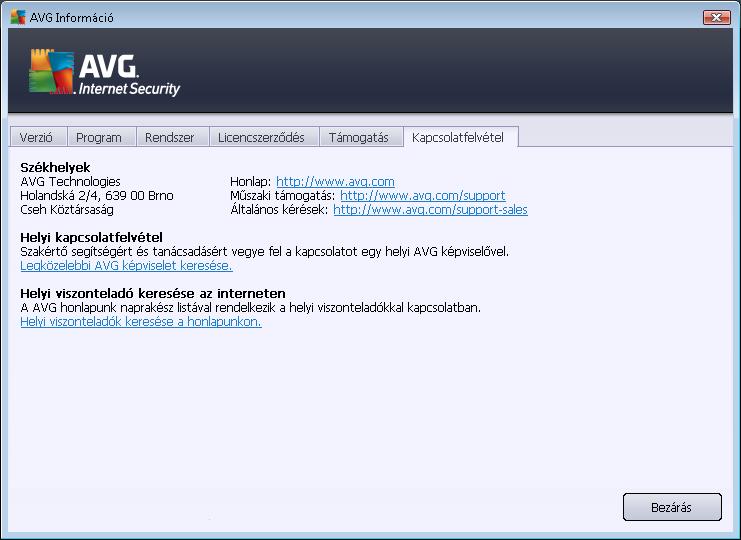Click the Műszaki támogatás label

pyautogui.click(x=283, y=196)
